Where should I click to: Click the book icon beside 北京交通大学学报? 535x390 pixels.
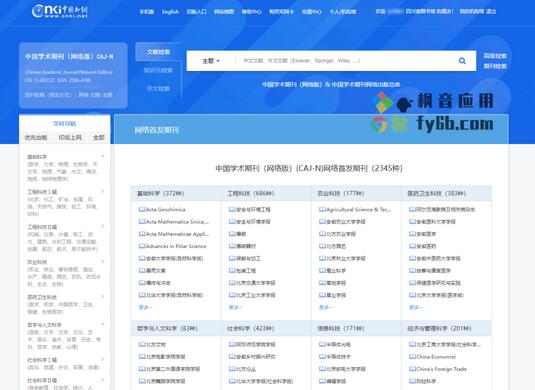point(232,283)
